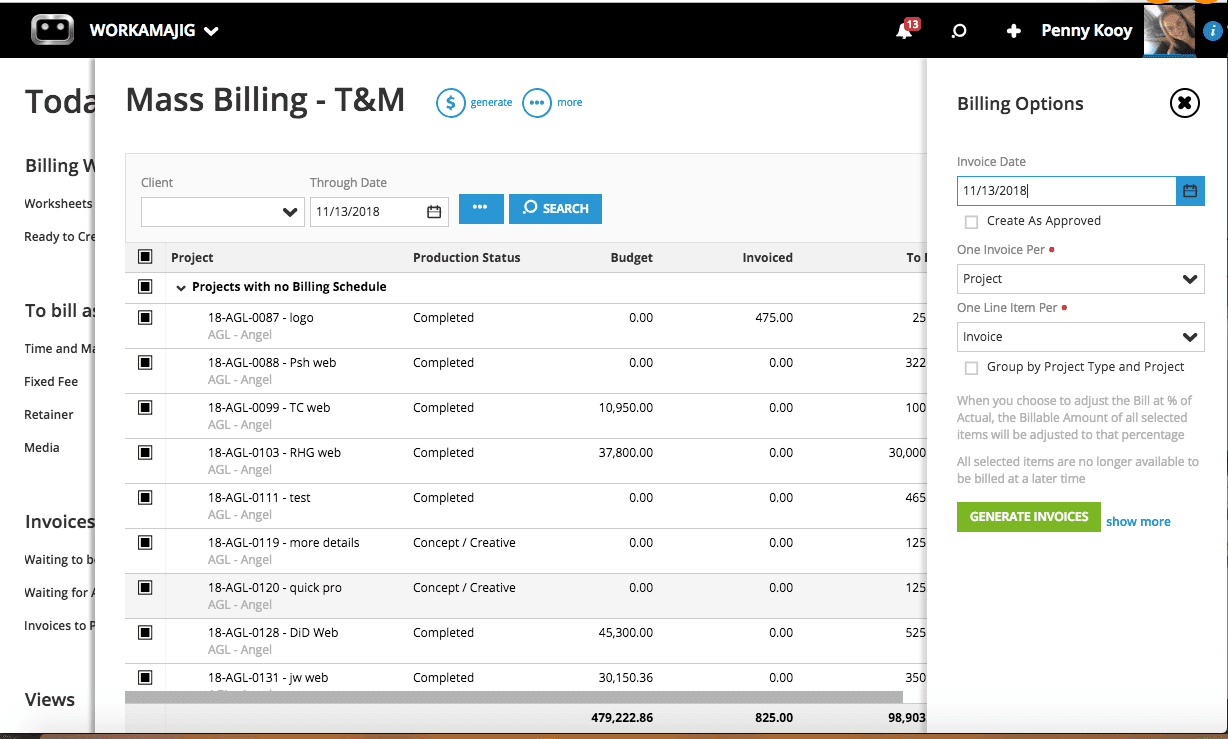Sort by the Invoiced column header
Viewport: 1228px width, 739px height.
767,258
